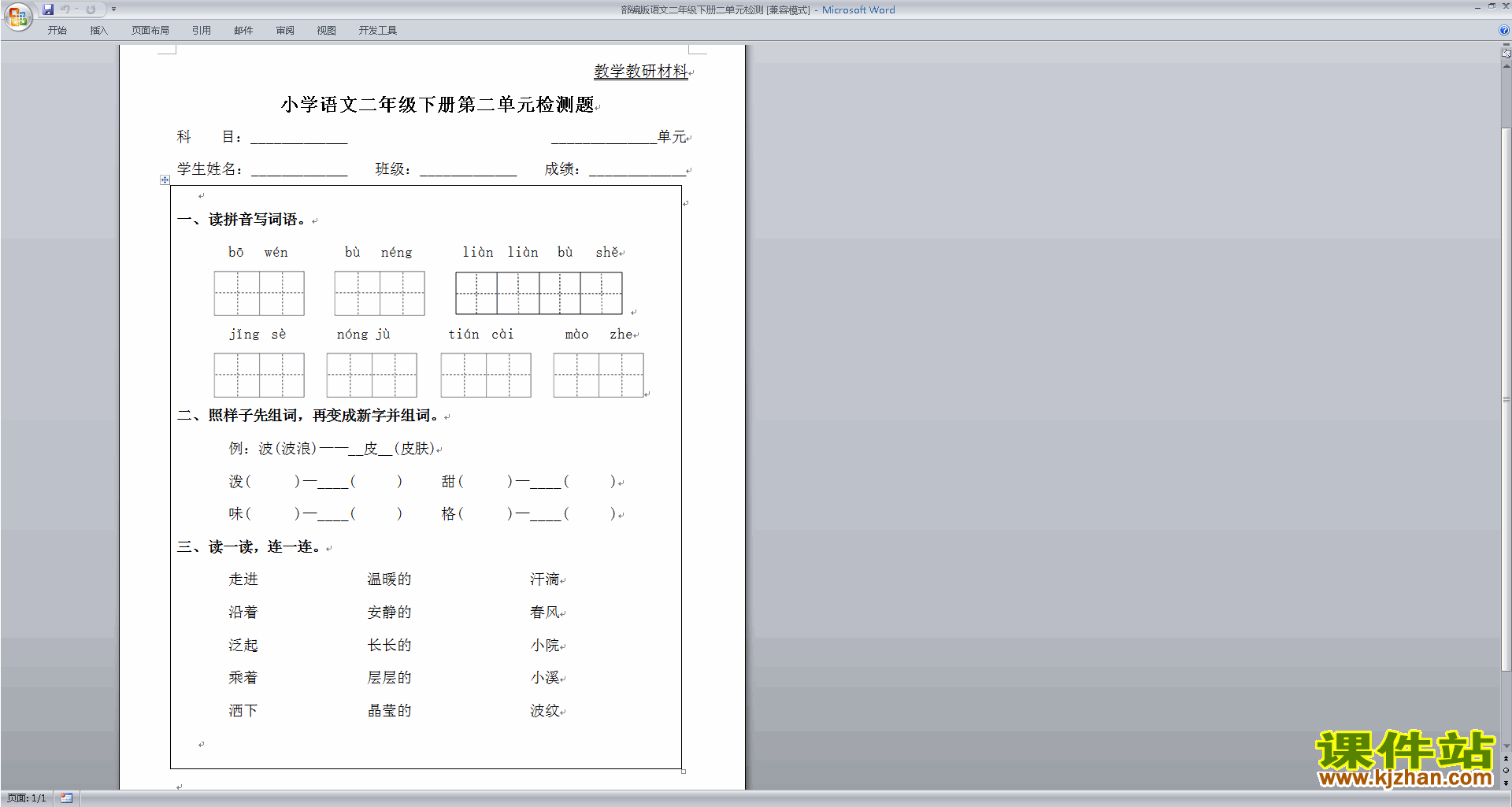Jump to next page with double-down arrow
Image resolution: width=1512 pixels, height=807 pixels.
pos(1506,783)
